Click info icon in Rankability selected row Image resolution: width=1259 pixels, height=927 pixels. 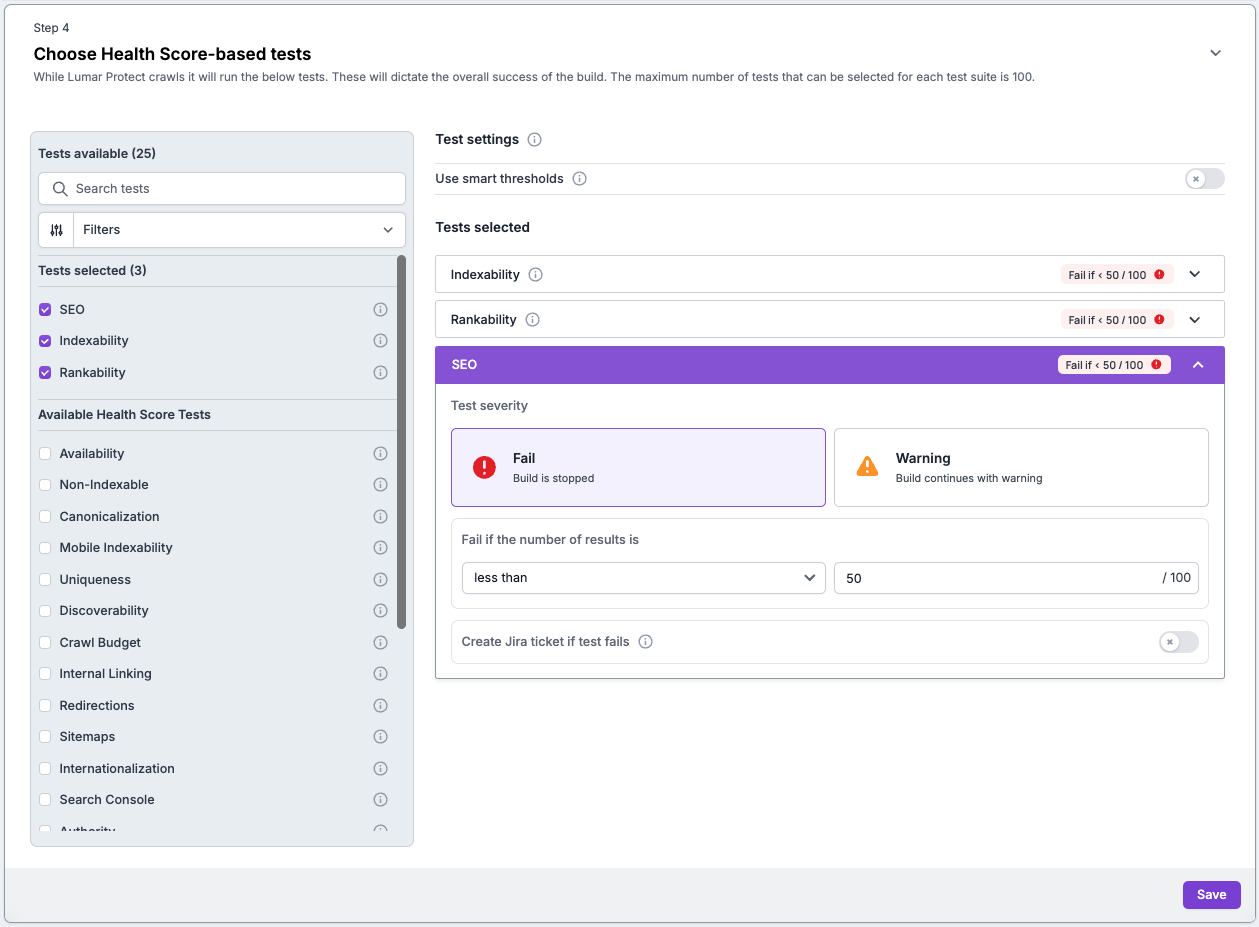[532, 320]
